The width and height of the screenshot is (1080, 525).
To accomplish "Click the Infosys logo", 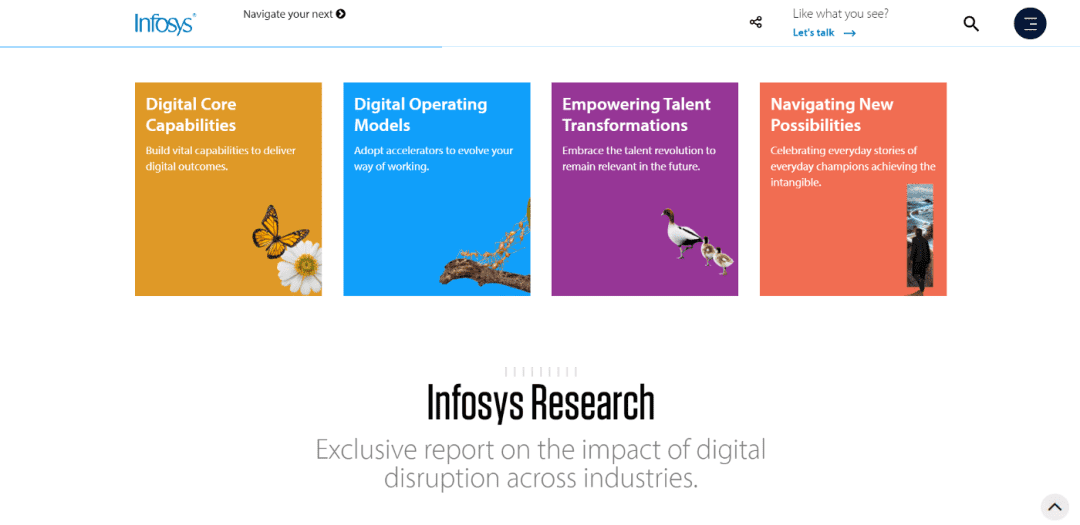I will pos(165,23).
